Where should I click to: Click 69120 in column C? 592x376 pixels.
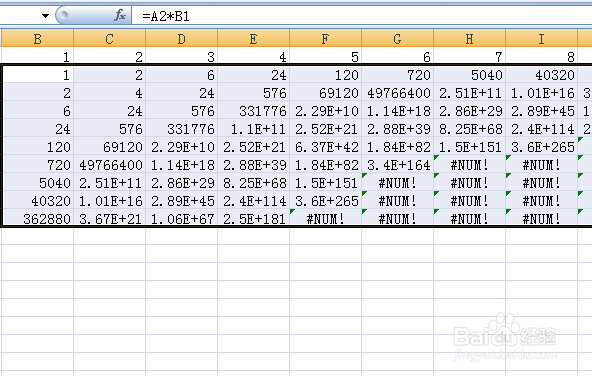109,147
